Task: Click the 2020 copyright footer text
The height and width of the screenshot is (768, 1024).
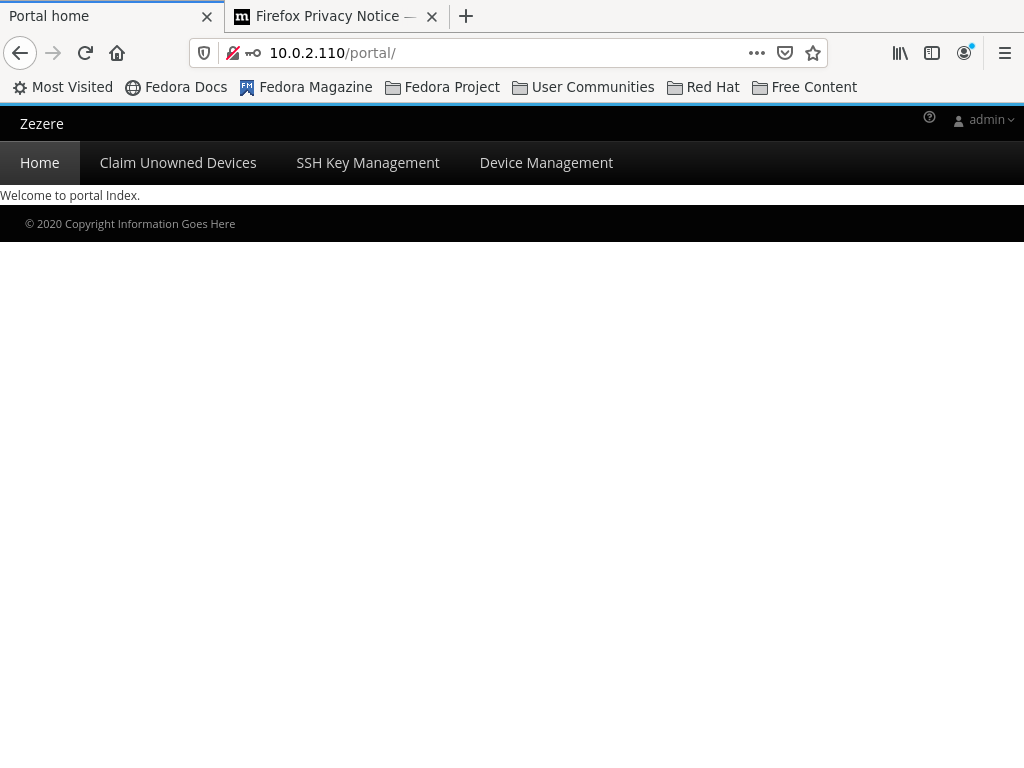Action: (x=130, y=224)
